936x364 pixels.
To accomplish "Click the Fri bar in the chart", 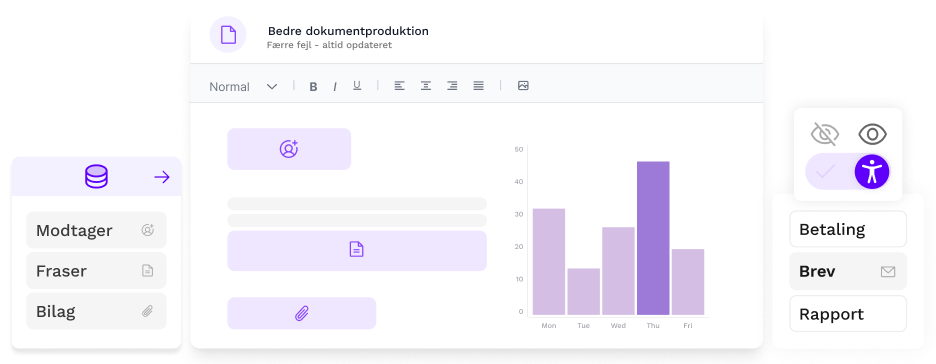I will 688,282.
